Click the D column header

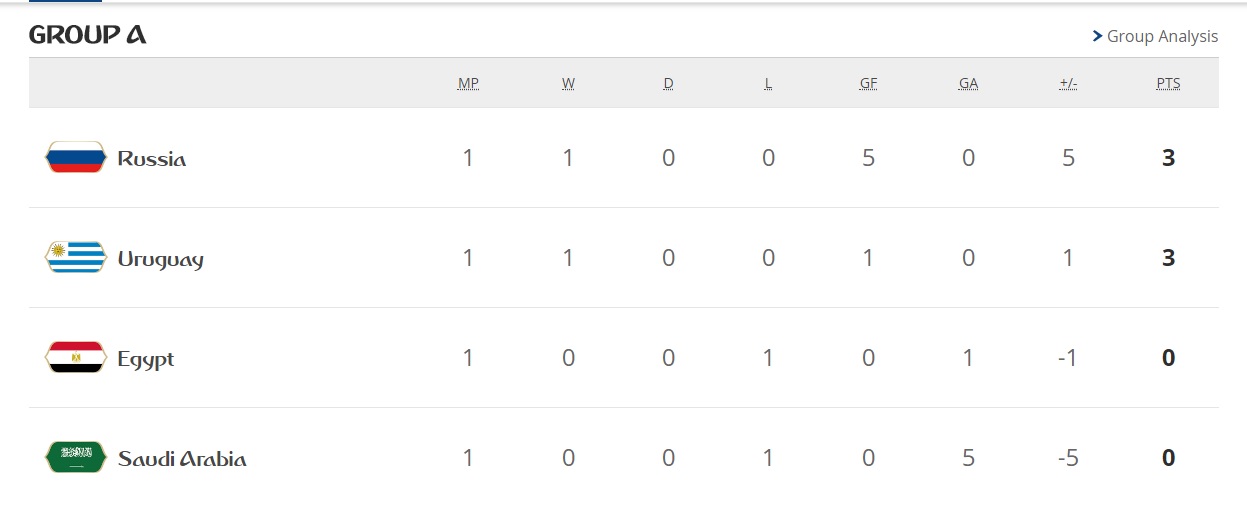point(668,83)
